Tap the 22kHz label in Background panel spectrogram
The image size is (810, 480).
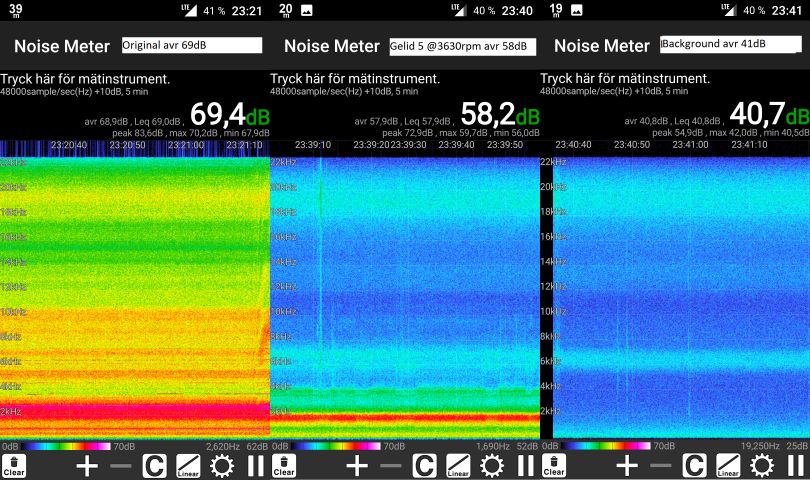click(553, 162)
